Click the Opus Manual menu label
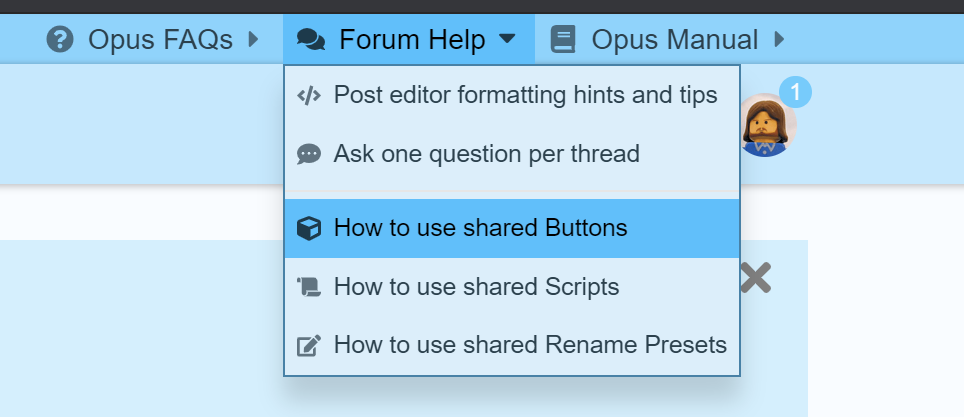This screenshot has height=417, width=964. pyautogui.click(x=674, y=40)
